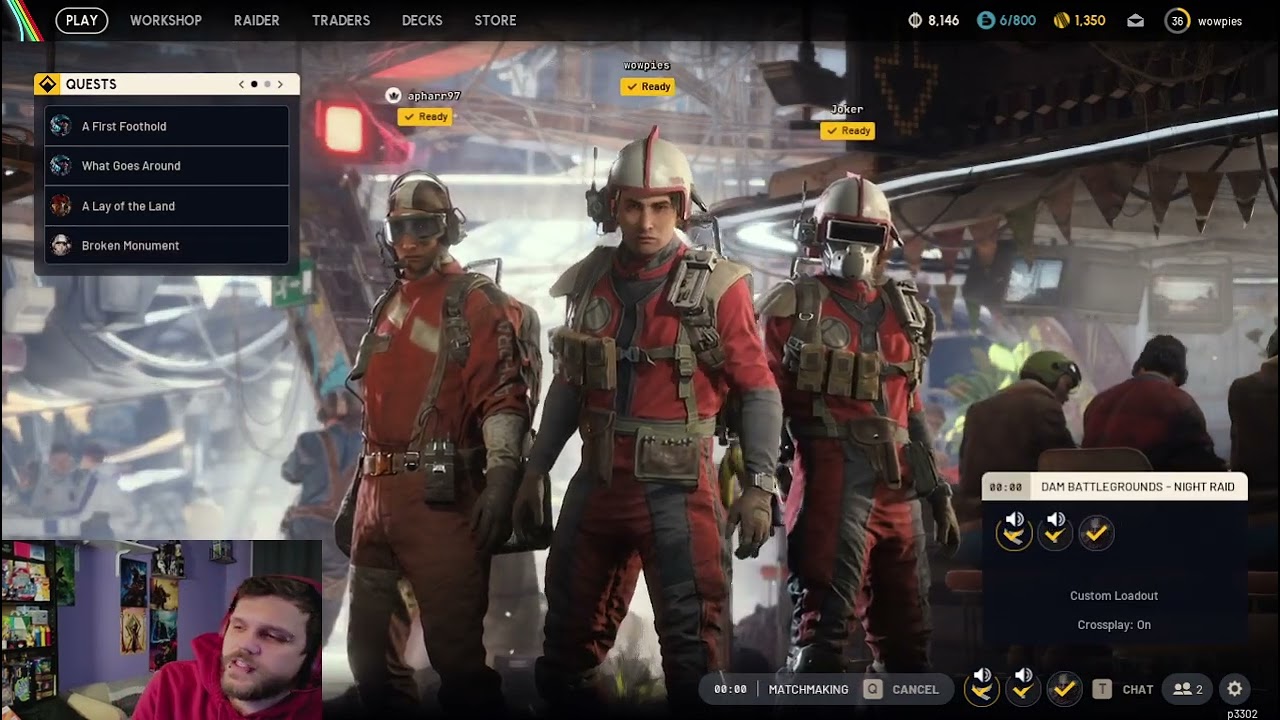
Task: Mute first squad member voice in bottom bar
Action: click(x=983, y=676)
